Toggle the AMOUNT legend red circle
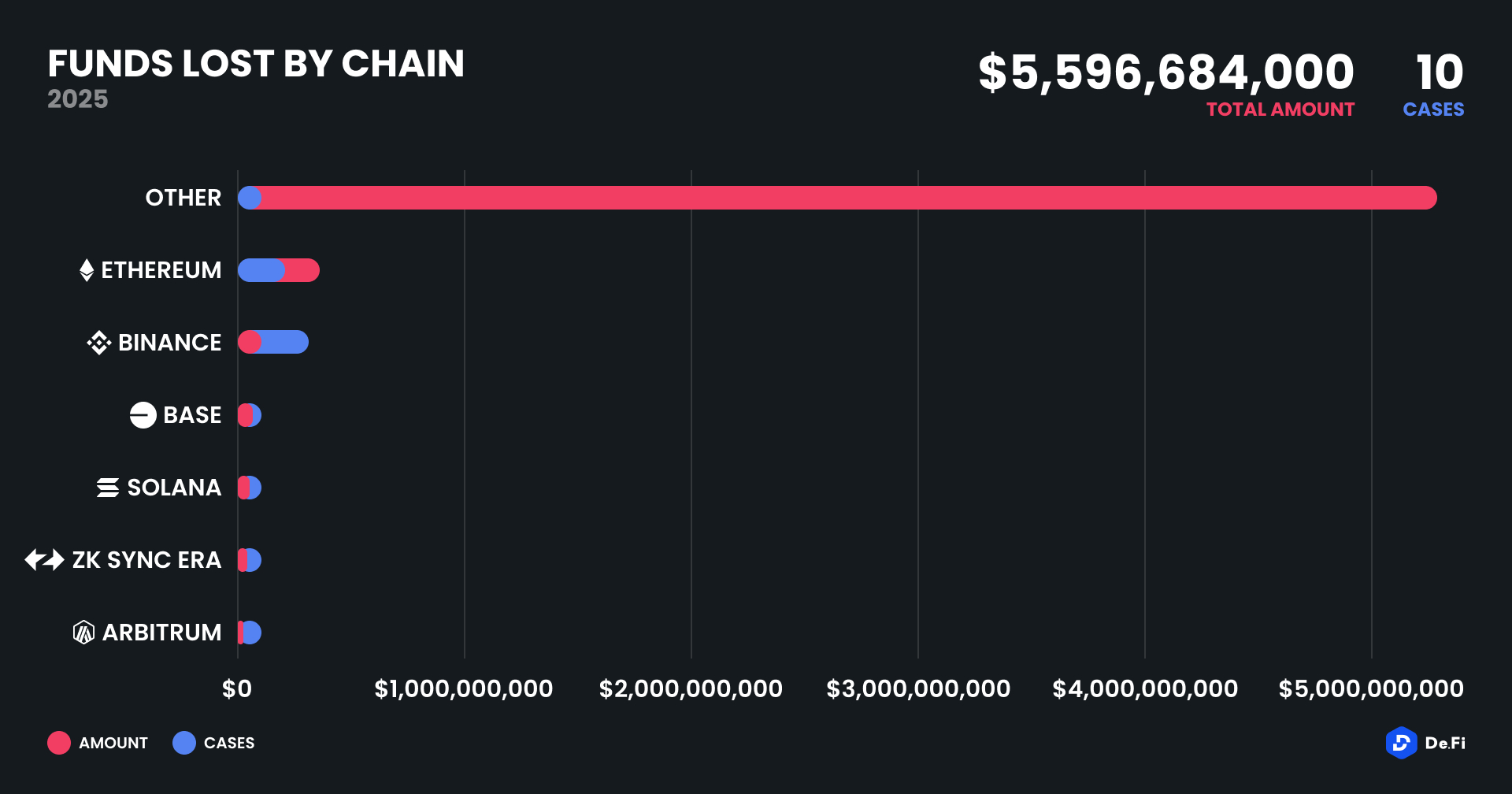Image resolution: width=1512 pixels, height=794 pixels. [59, 743]
